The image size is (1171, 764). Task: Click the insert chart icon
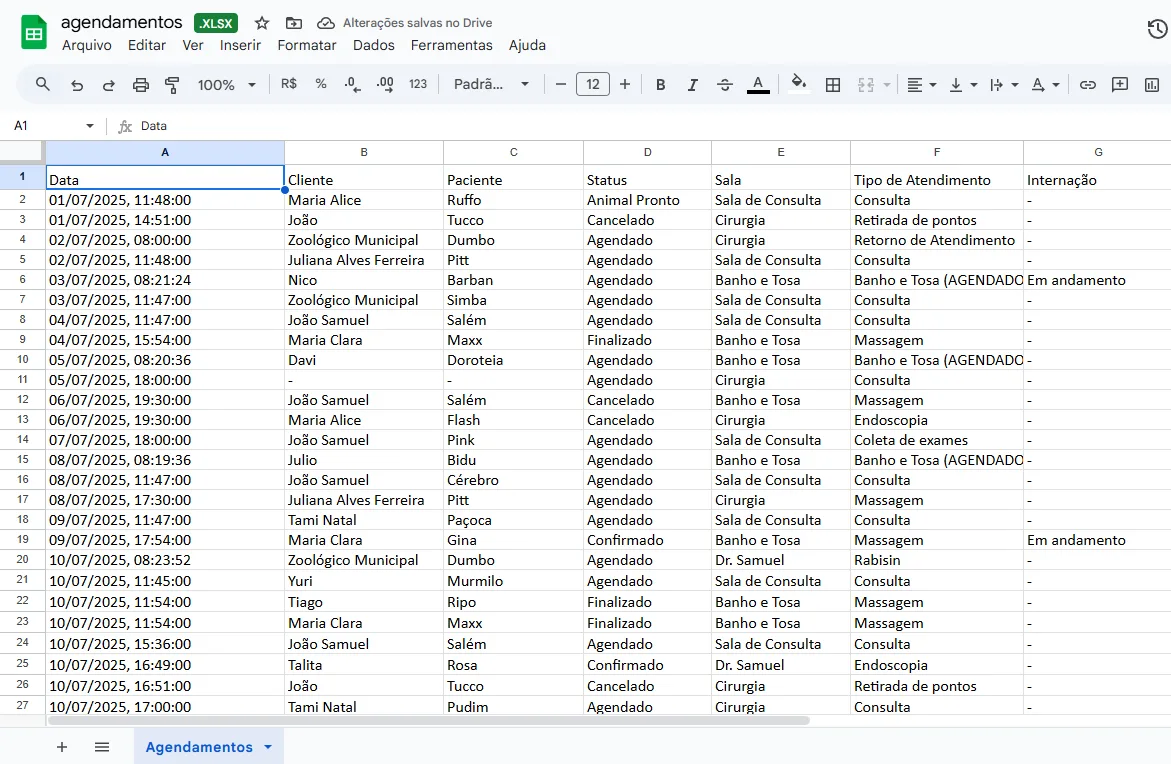pyautogui.click(x=1152, y=85)
